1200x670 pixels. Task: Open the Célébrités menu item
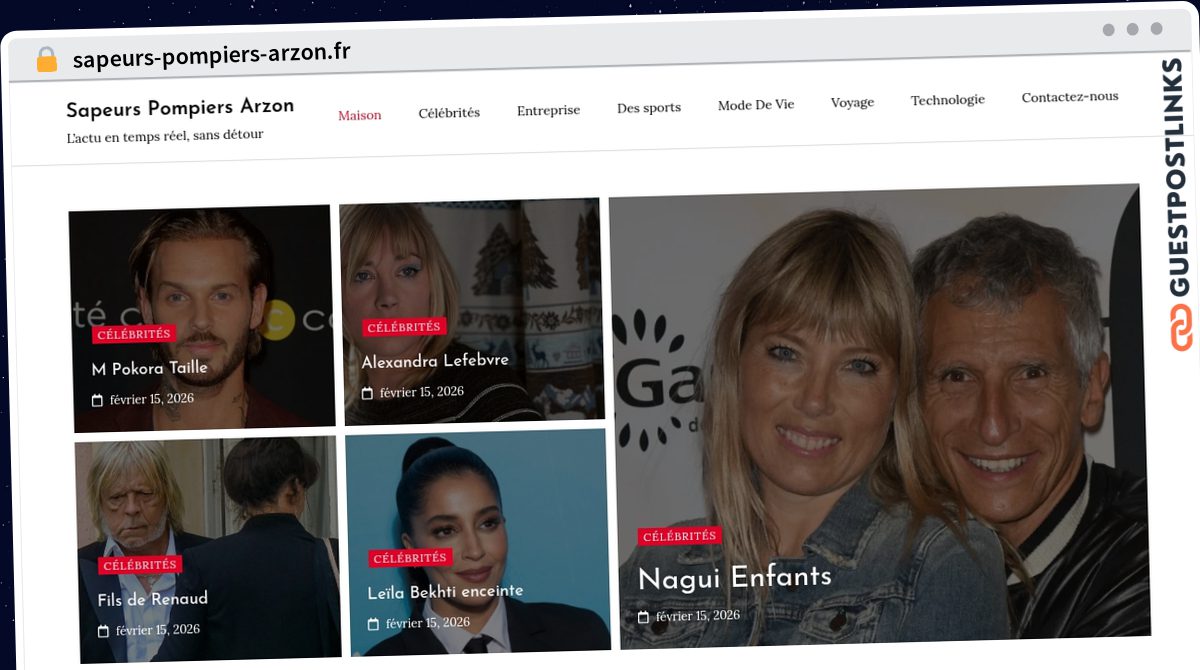449,113
